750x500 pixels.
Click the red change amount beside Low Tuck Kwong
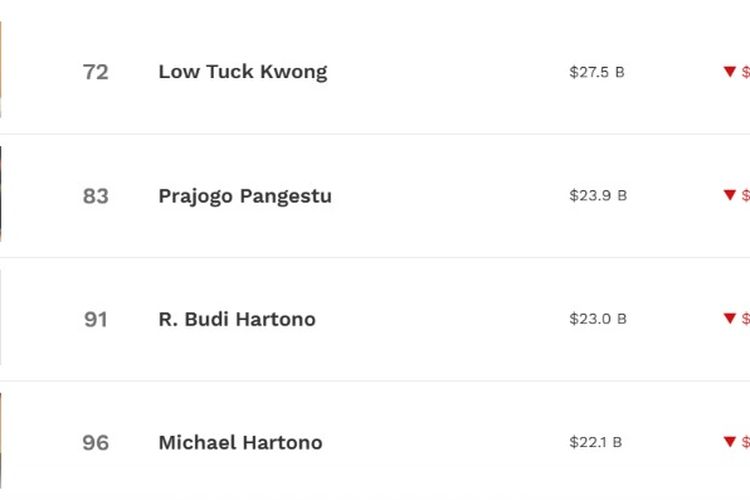[x=745, y=72]
